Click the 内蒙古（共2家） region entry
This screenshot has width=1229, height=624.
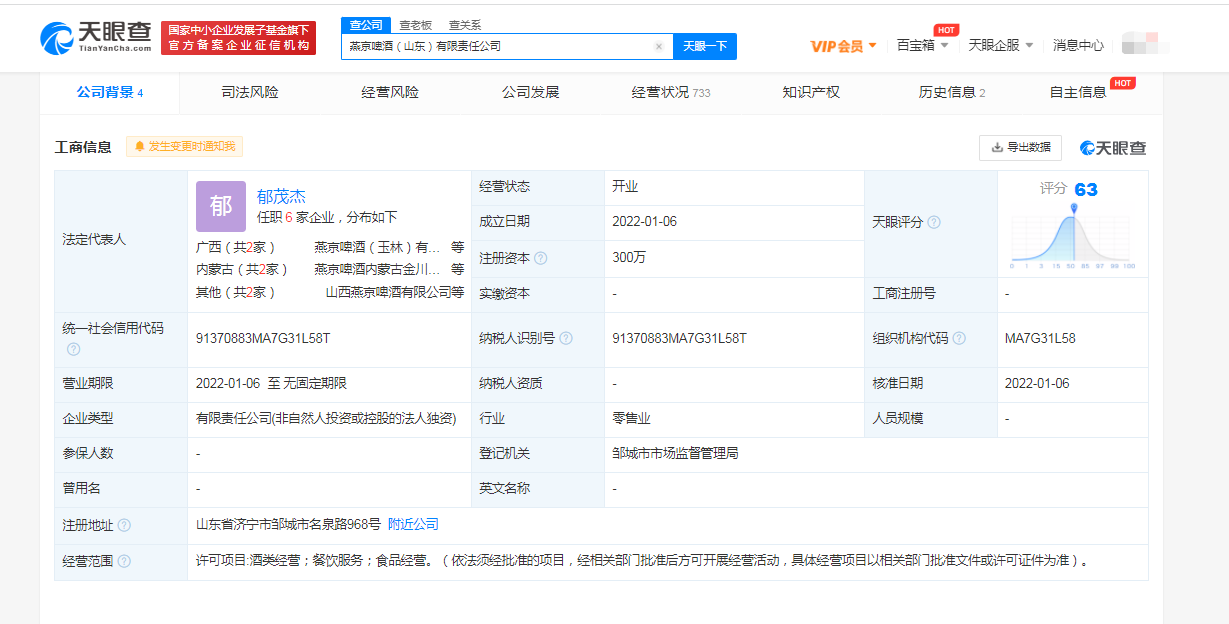242,269
